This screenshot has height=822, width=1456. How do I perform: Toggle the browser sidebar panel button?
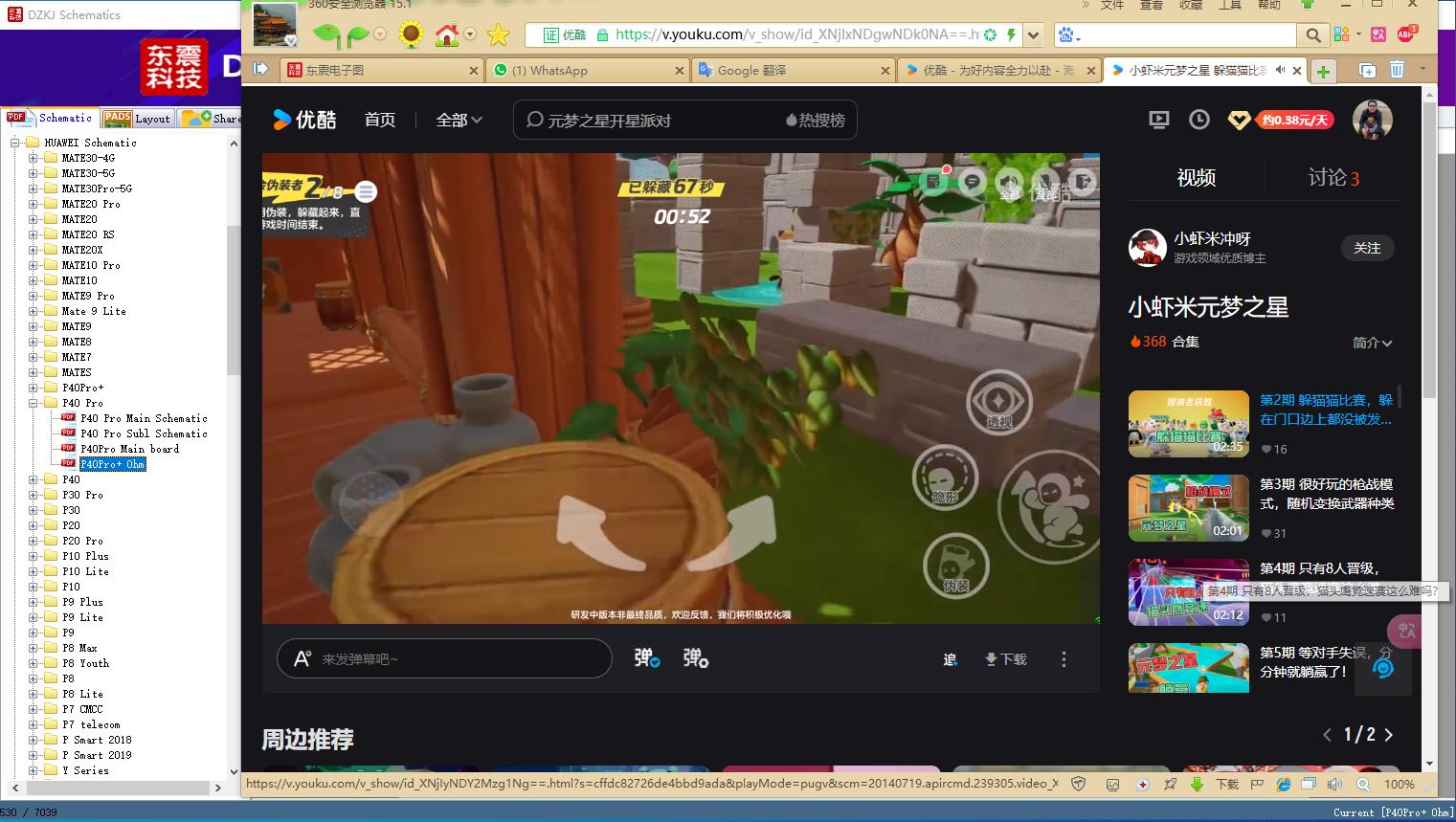[x=260, y=69]
